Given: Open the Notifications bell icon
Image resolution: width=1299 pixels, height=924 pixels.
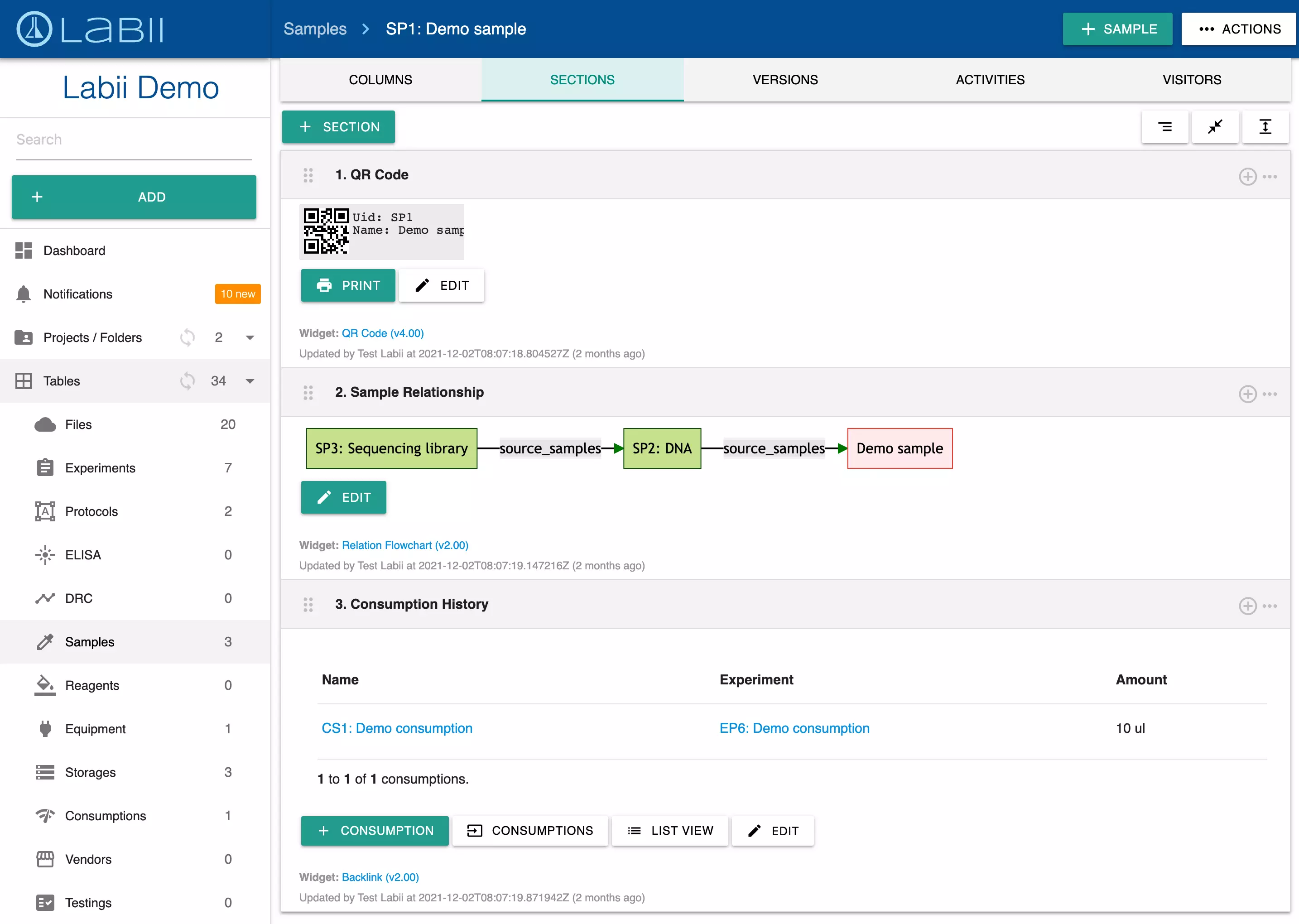Looking at the screenshot, I should click(x=24, y=294).
